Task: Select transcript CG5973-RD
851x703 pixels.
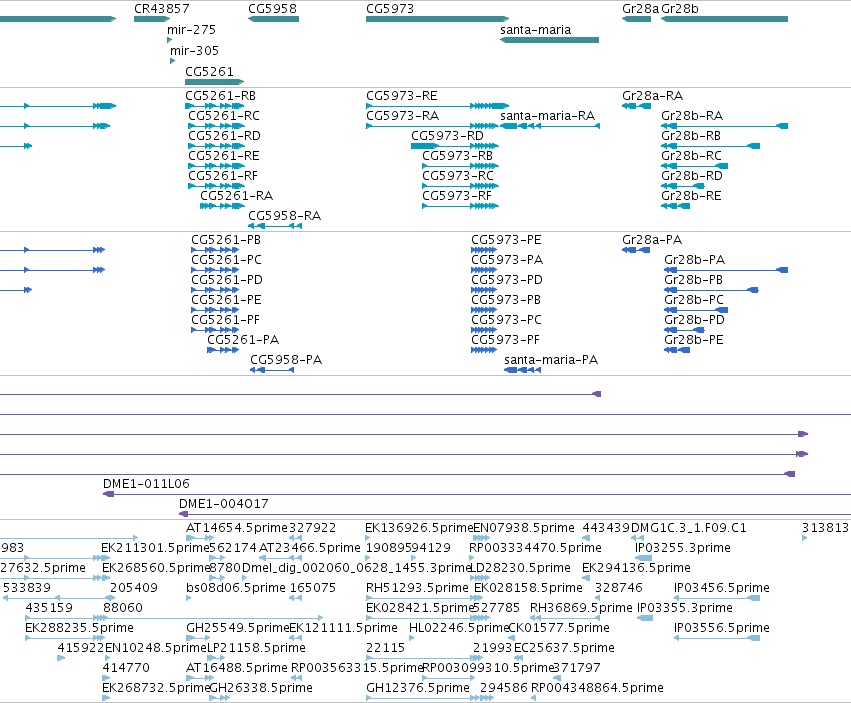Action: tap(455, 146)
